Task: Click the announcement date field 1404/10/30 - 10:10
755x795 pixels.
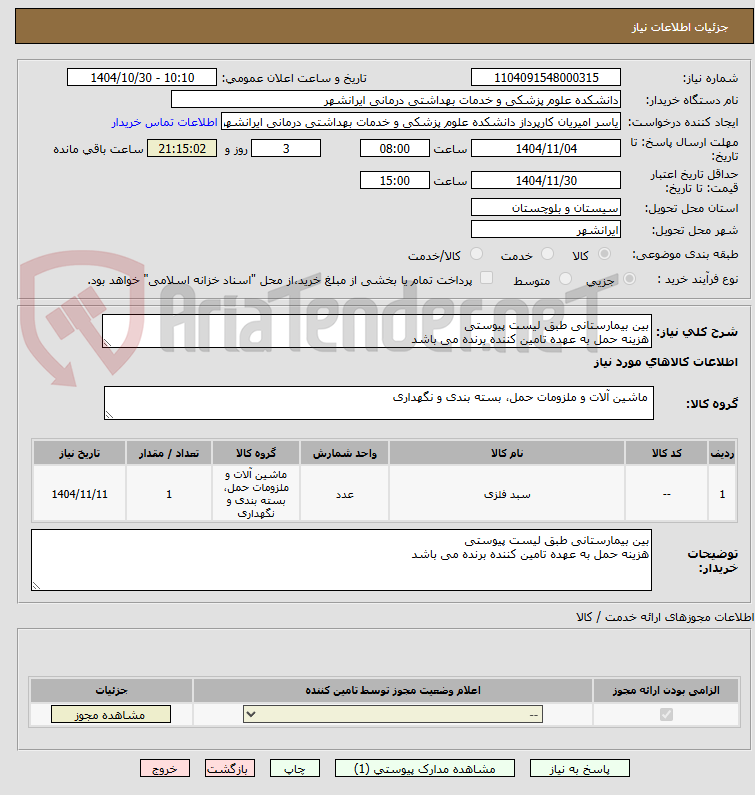Action: 142,78
